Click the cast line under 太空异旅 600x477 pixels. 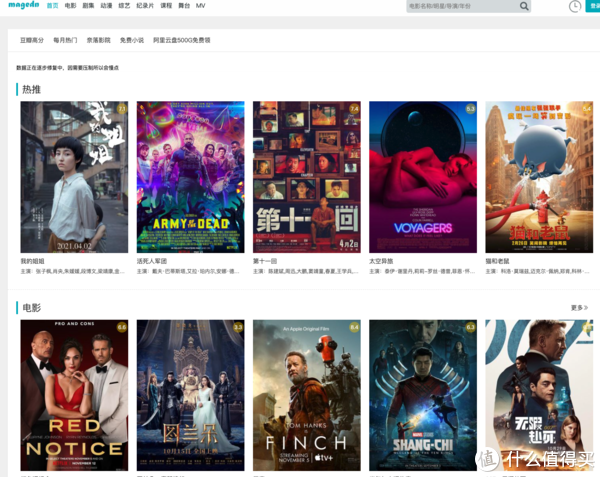pos(422,271)
